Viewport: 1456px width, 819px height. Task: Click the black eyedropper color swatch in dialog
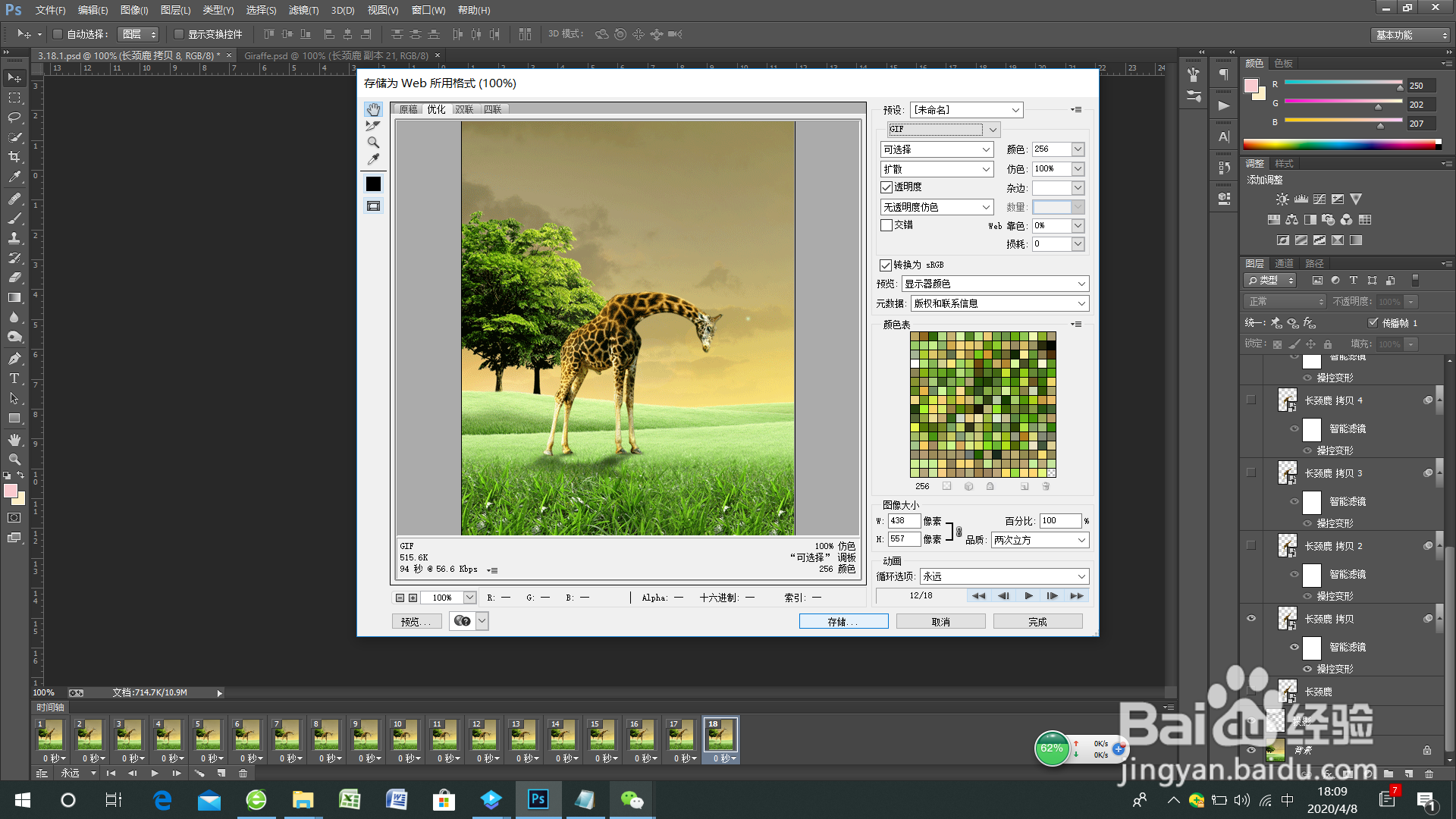(373, 184)
